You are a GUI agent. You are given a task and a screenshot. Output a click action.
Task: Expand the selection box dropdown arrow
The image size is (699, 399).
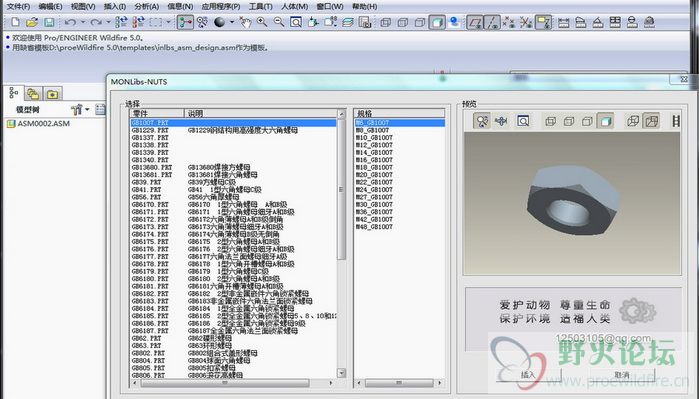coord(168,22)
